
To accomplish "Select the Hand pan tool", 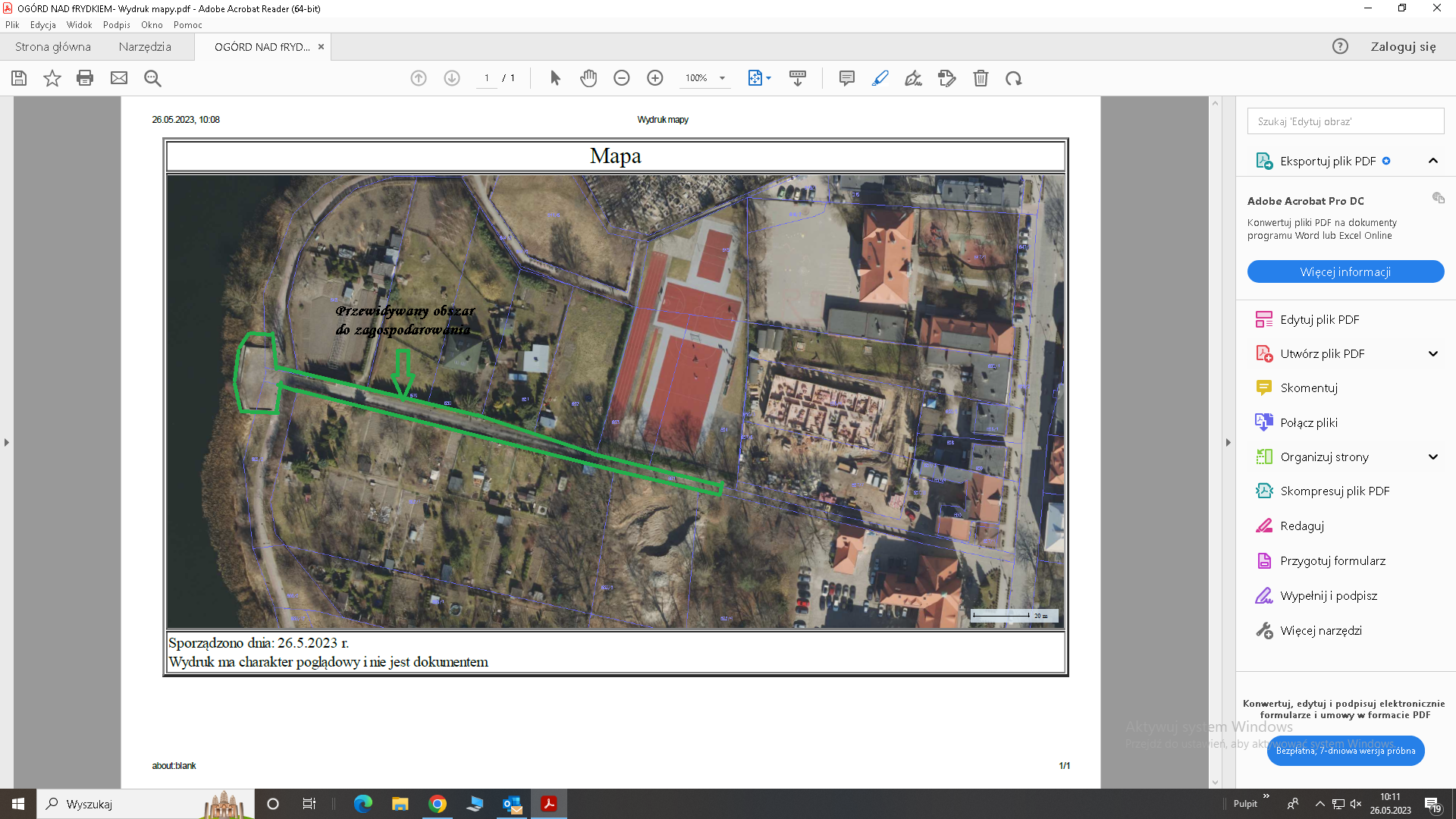I will coord(588,78).
